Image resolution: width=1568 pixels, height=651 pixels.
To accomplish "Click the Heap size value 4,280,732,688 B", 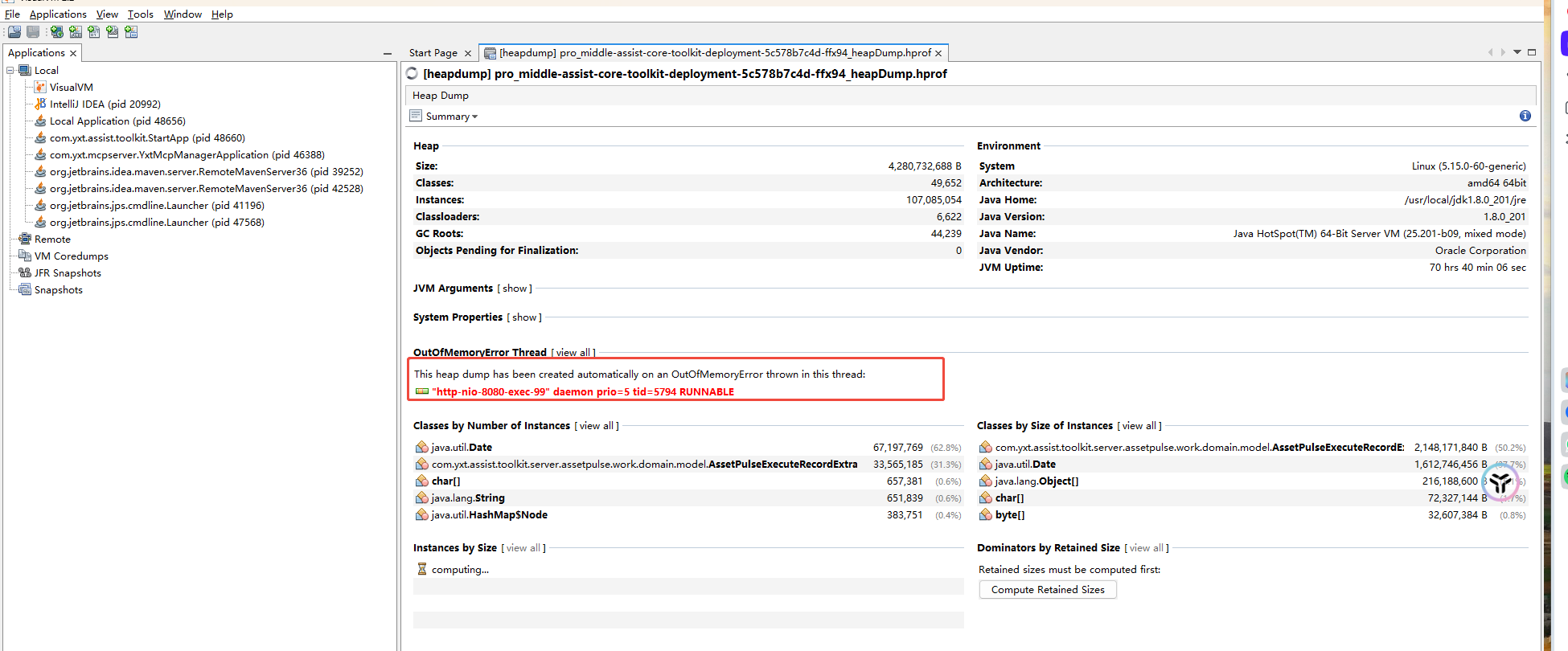I will click(925, 166).
